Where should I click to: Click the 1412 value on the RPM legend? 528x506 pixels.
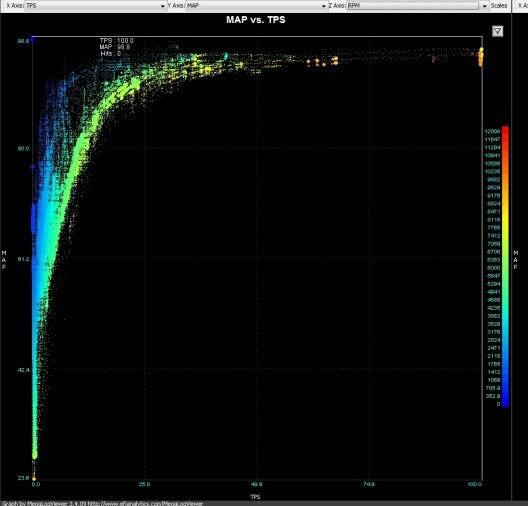point(494,372)
